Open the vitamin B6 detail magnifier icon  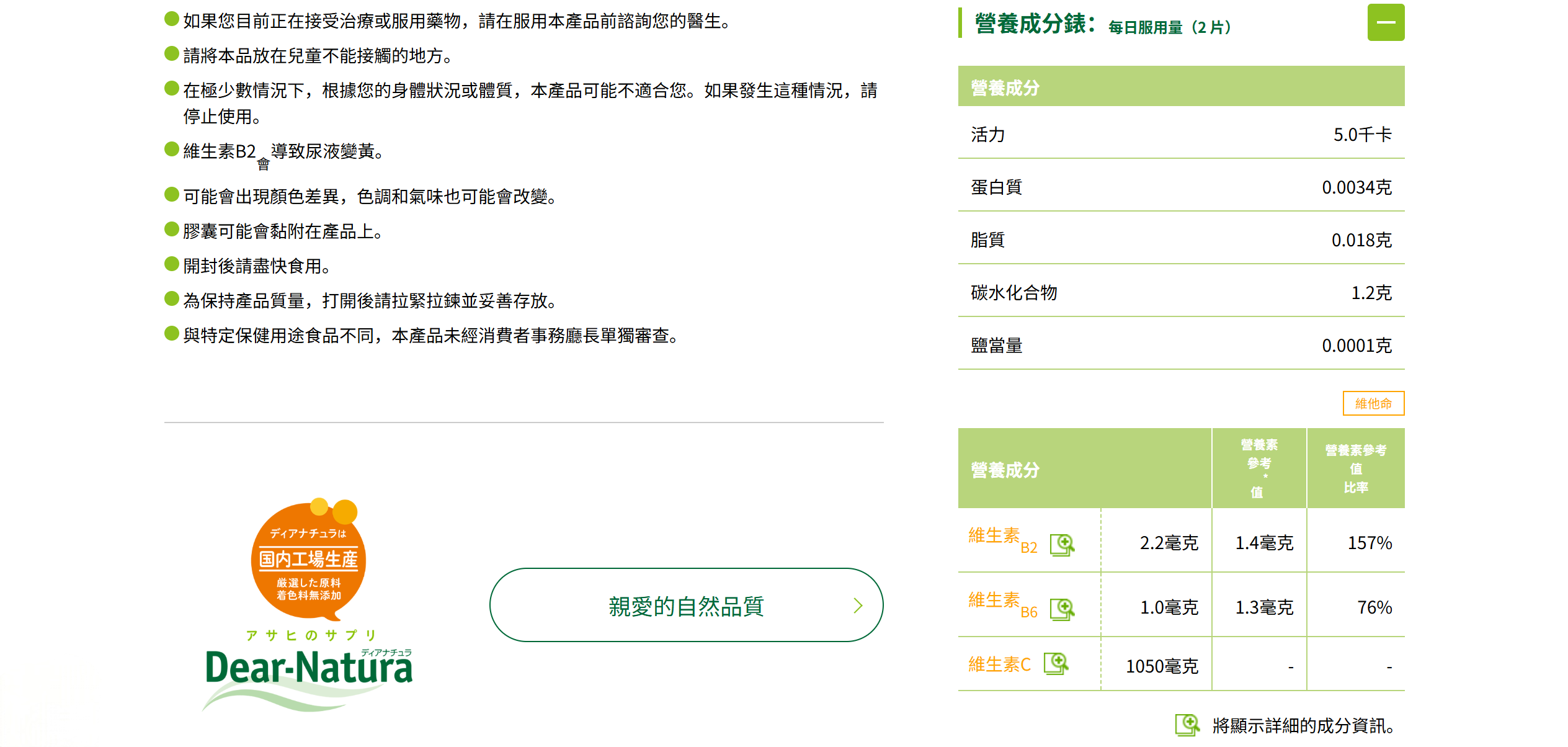pyautogui.click(x=1062, y=609)
